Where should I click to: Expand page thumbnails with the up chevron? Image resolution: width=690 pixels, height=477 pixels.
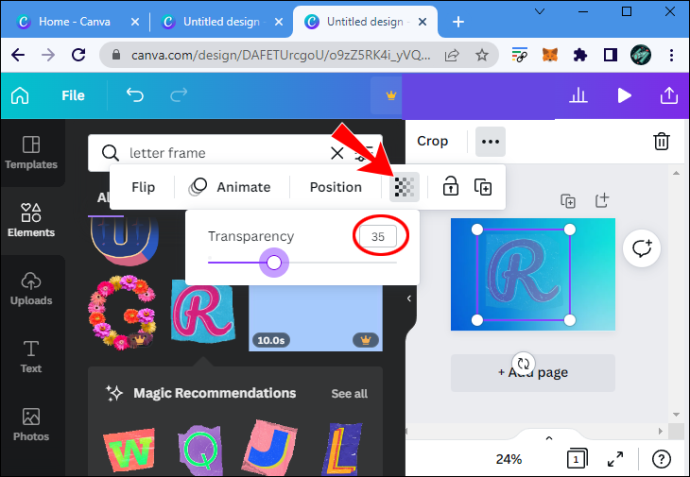coord(549,438)
